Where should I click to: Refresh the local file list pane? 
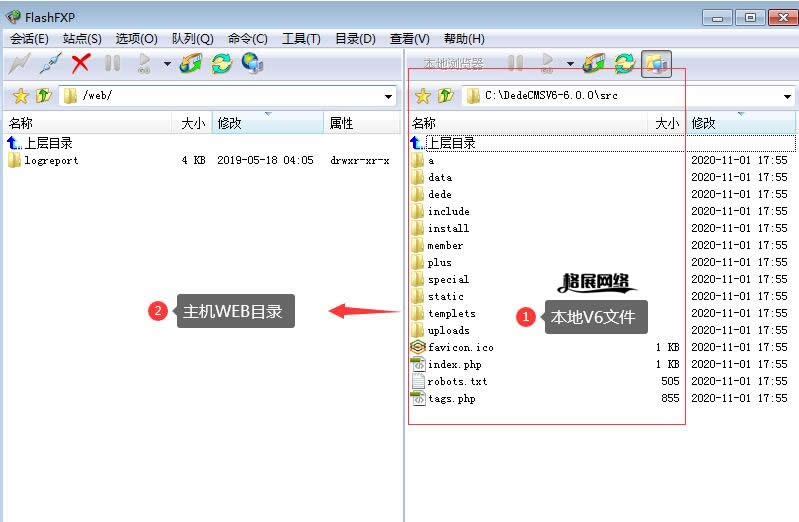point(625,64)
